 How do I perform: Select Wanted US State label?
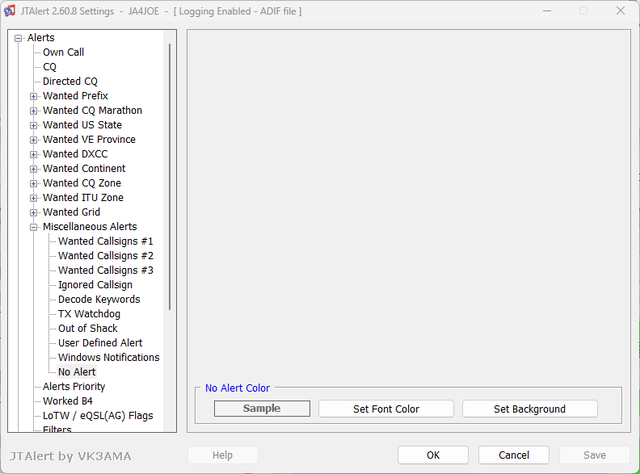click(x=82, y=125)
